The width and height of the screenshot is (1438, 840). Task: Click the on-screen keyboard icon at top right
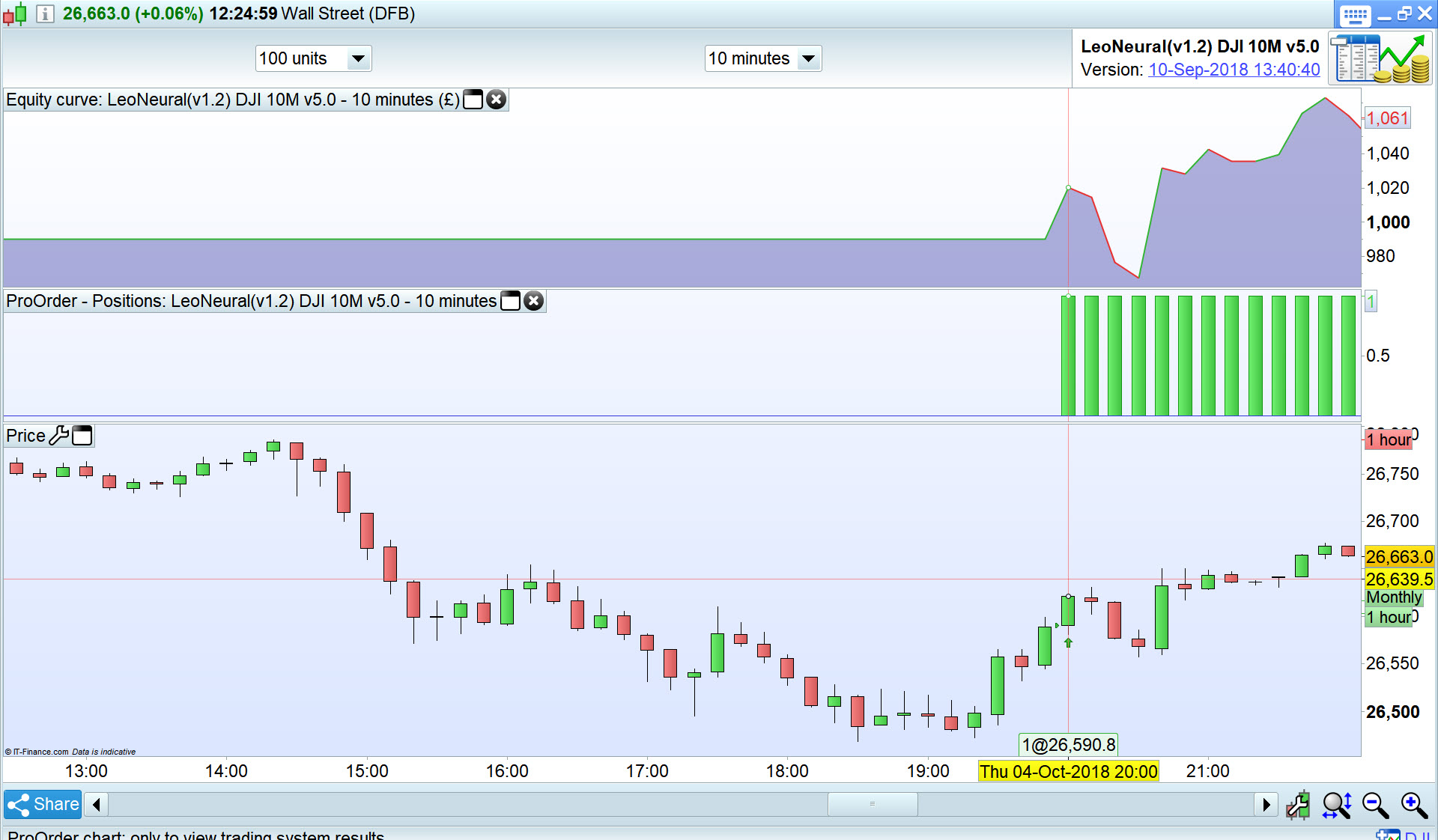point(1355,14)
